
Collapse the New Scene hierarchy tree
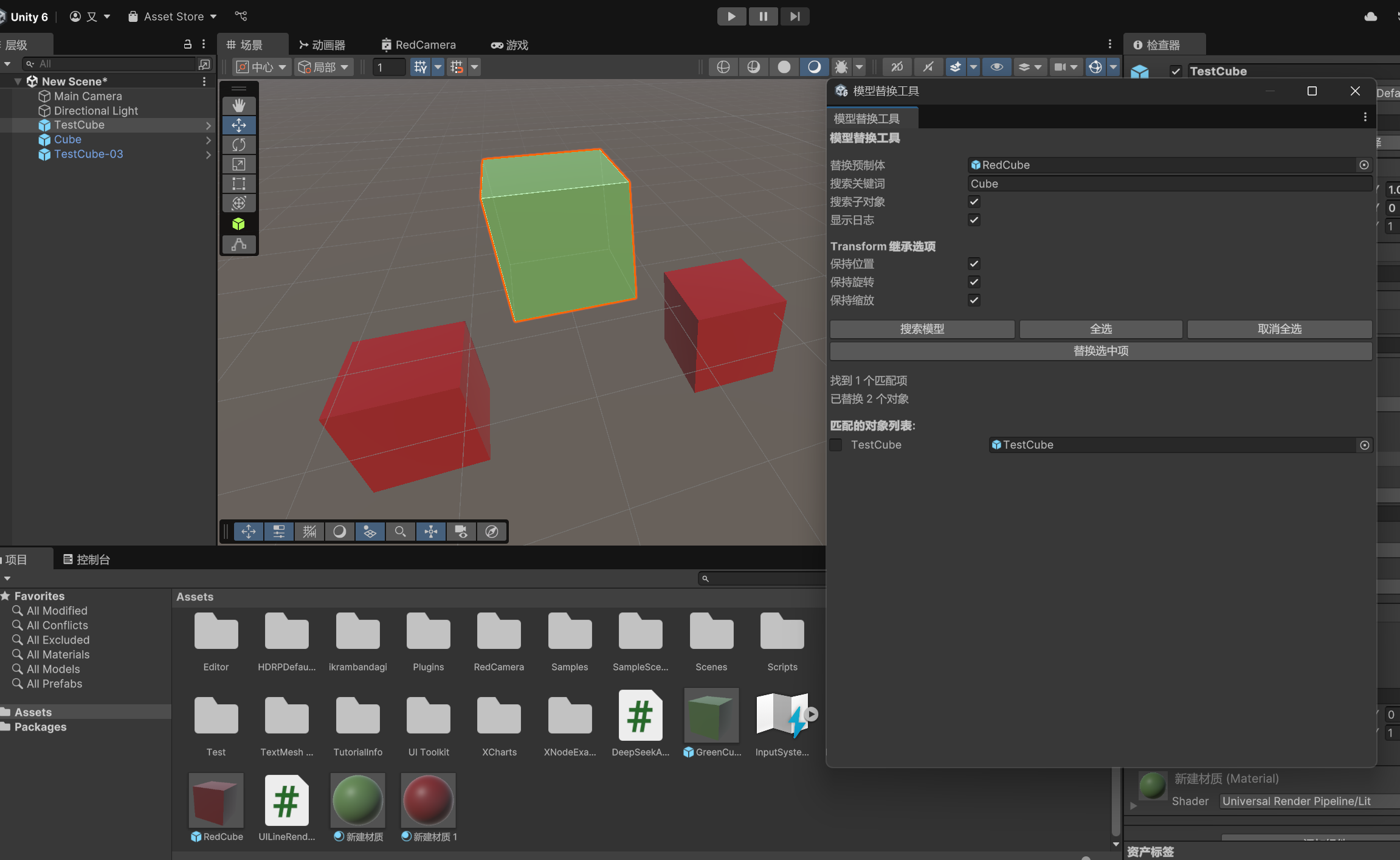coord(18,81)
